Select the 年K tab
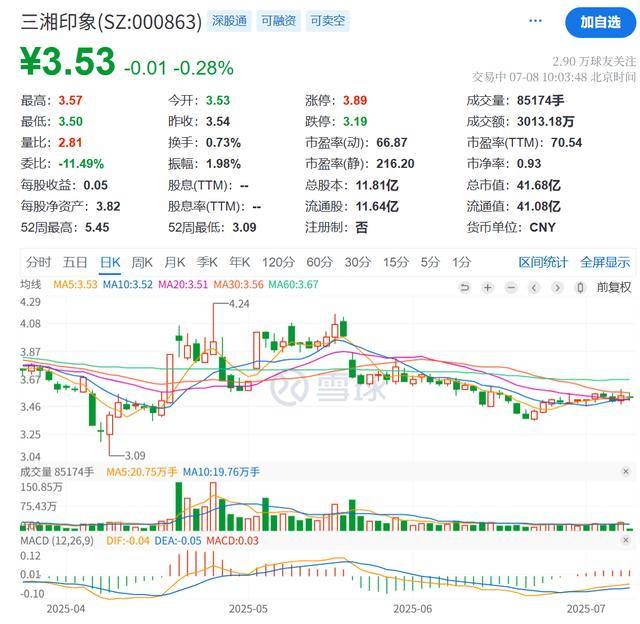The image size is (640, 624). click(x=240, y=262)
